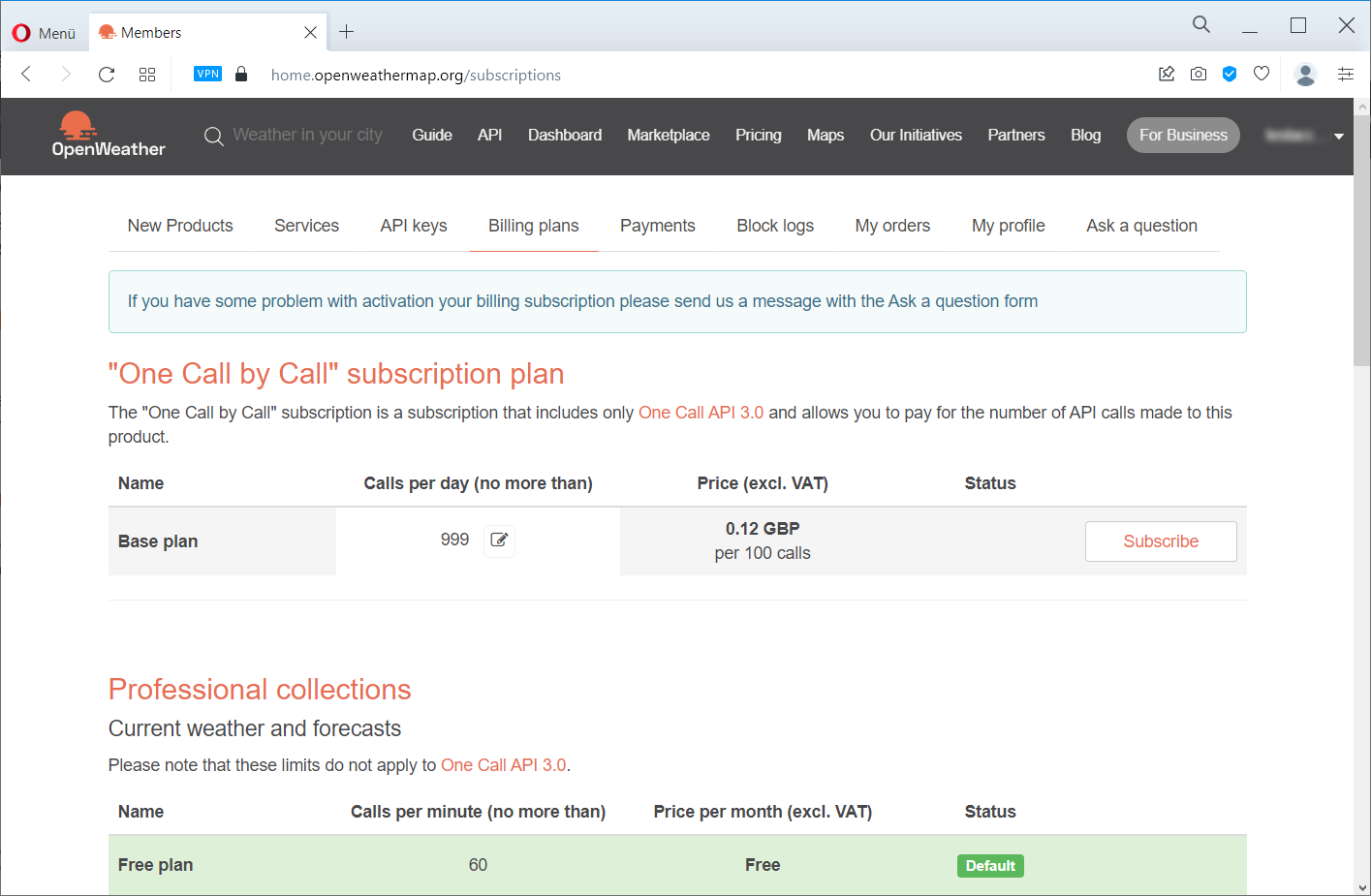Open the speed dial grid icon

[x=147, y=75]
